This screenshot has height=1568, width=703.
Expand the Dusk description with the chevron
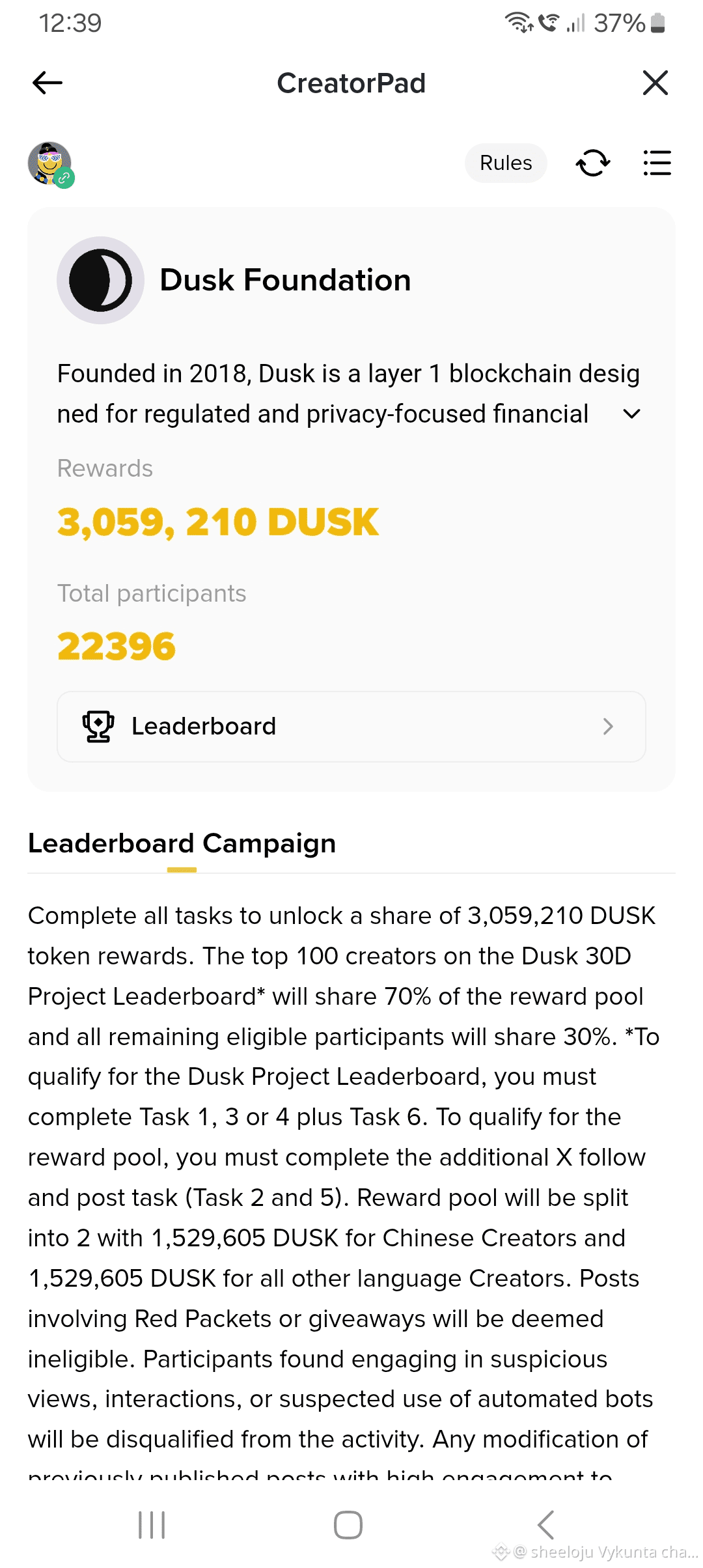631,414
